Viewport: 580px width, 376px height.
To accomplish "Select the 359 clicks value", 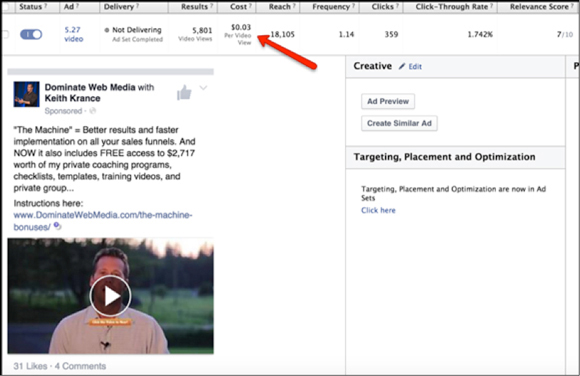I will point(391,34).
